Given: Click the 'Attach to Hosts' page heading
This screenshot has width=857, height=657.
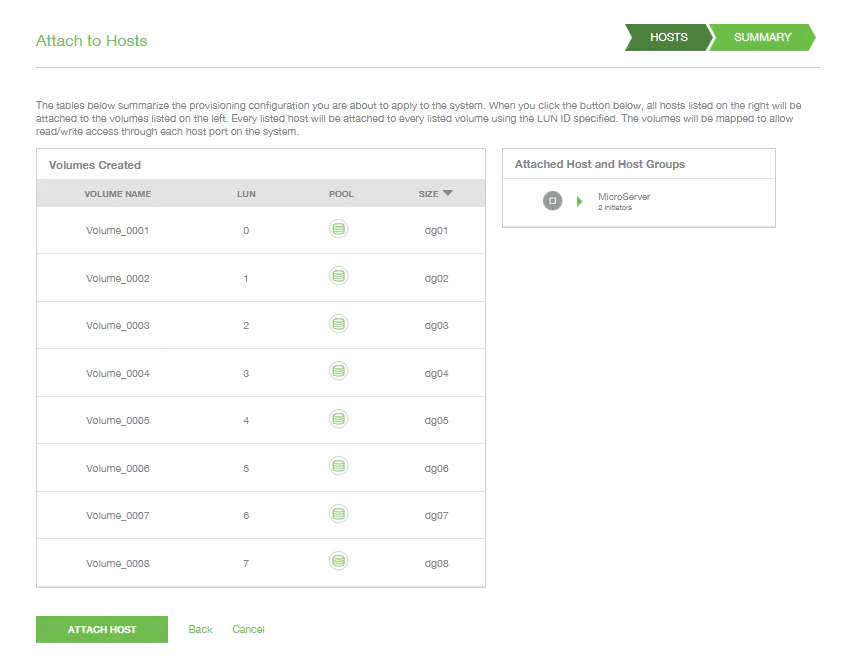Looking at the screenshot, I should pyautogui.click(x=91, y=41).
